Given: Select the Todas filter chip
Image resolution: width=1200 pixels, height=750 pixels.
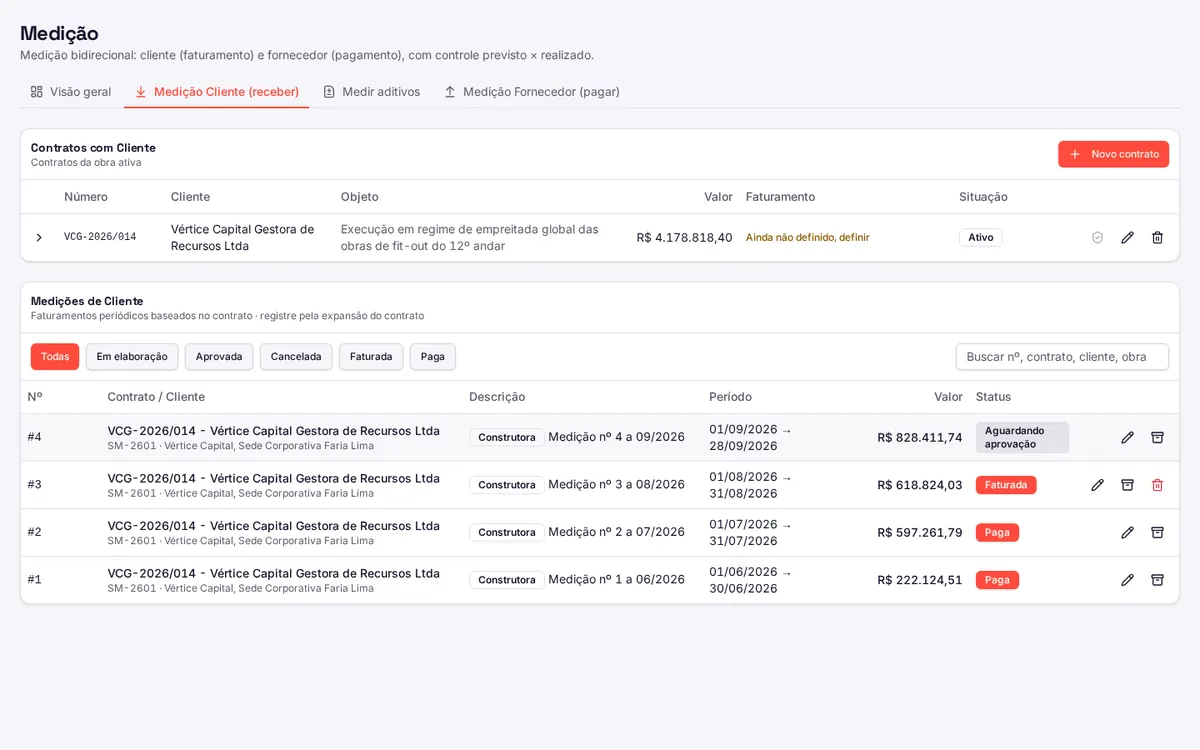Looking at the screenshot, I should coord(55,357).
